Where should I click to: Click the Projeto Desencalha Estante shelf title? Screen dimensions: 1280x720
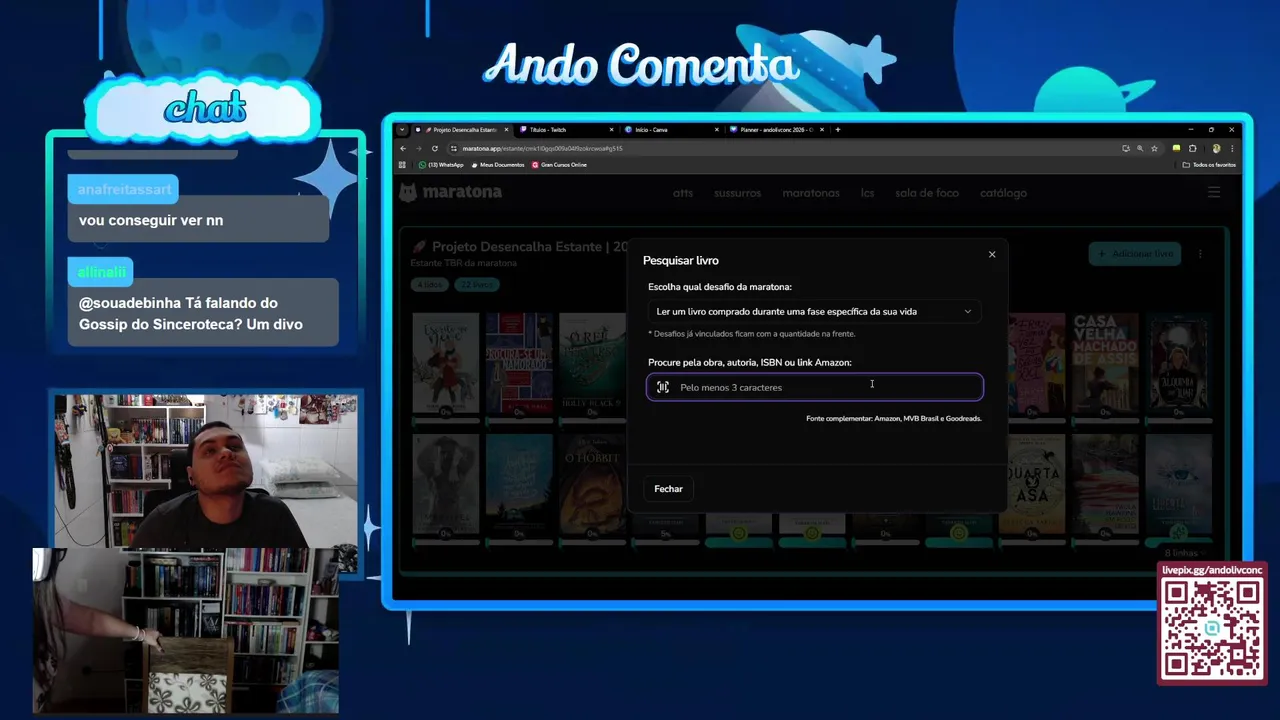tap(521, 247)
